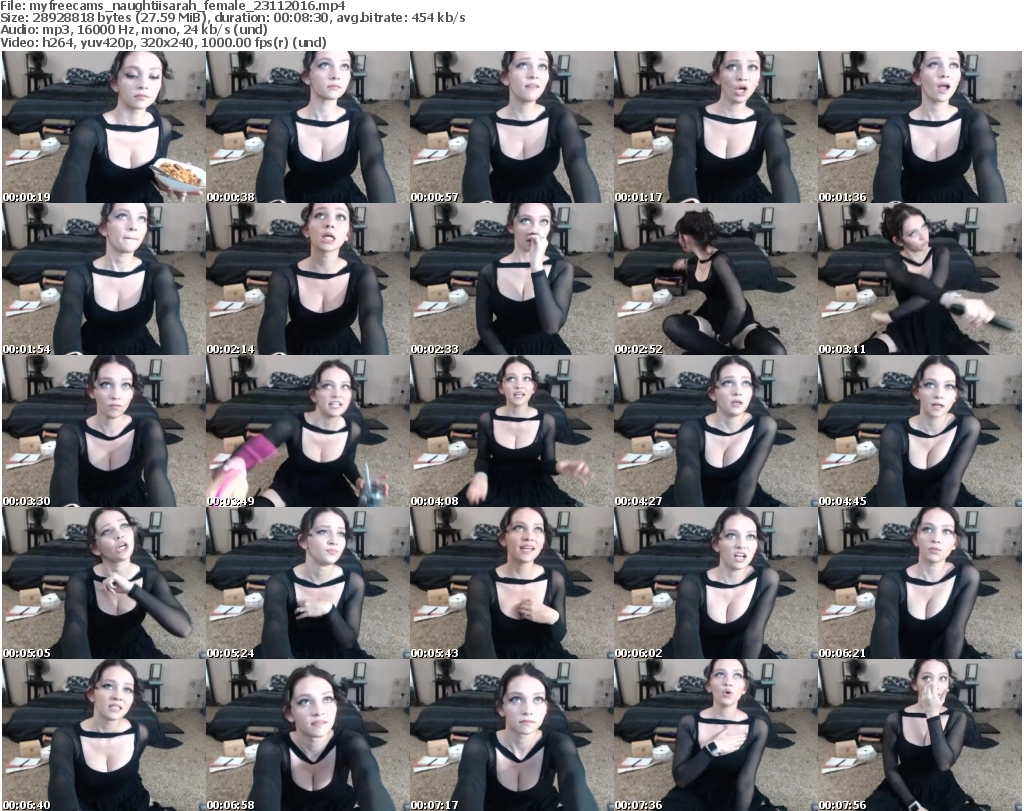Choose the frame stamped 00:06:21
This screenshot has width=1024, height=811.
tap(920, 583)
